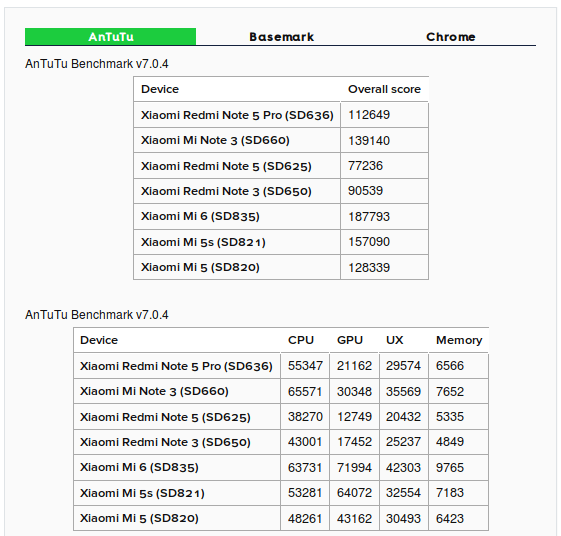Click first AnTuTu Benchmark v7.0.4 heading
The image size is (561, 536).
click(97, 64)
